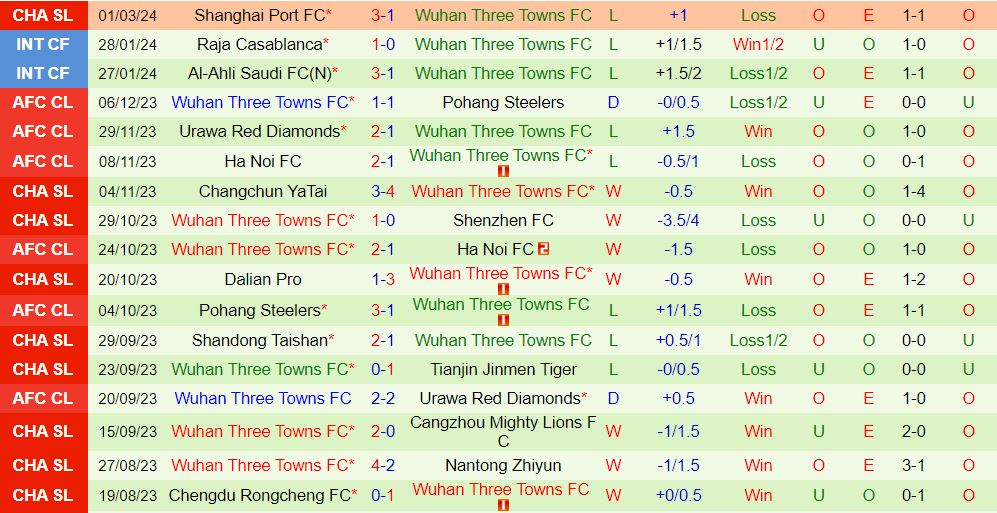Click red card icon beside Ha Noi FC, 24/10/23
This screenshot has height=513, width=997.
(x=544, y=249)
